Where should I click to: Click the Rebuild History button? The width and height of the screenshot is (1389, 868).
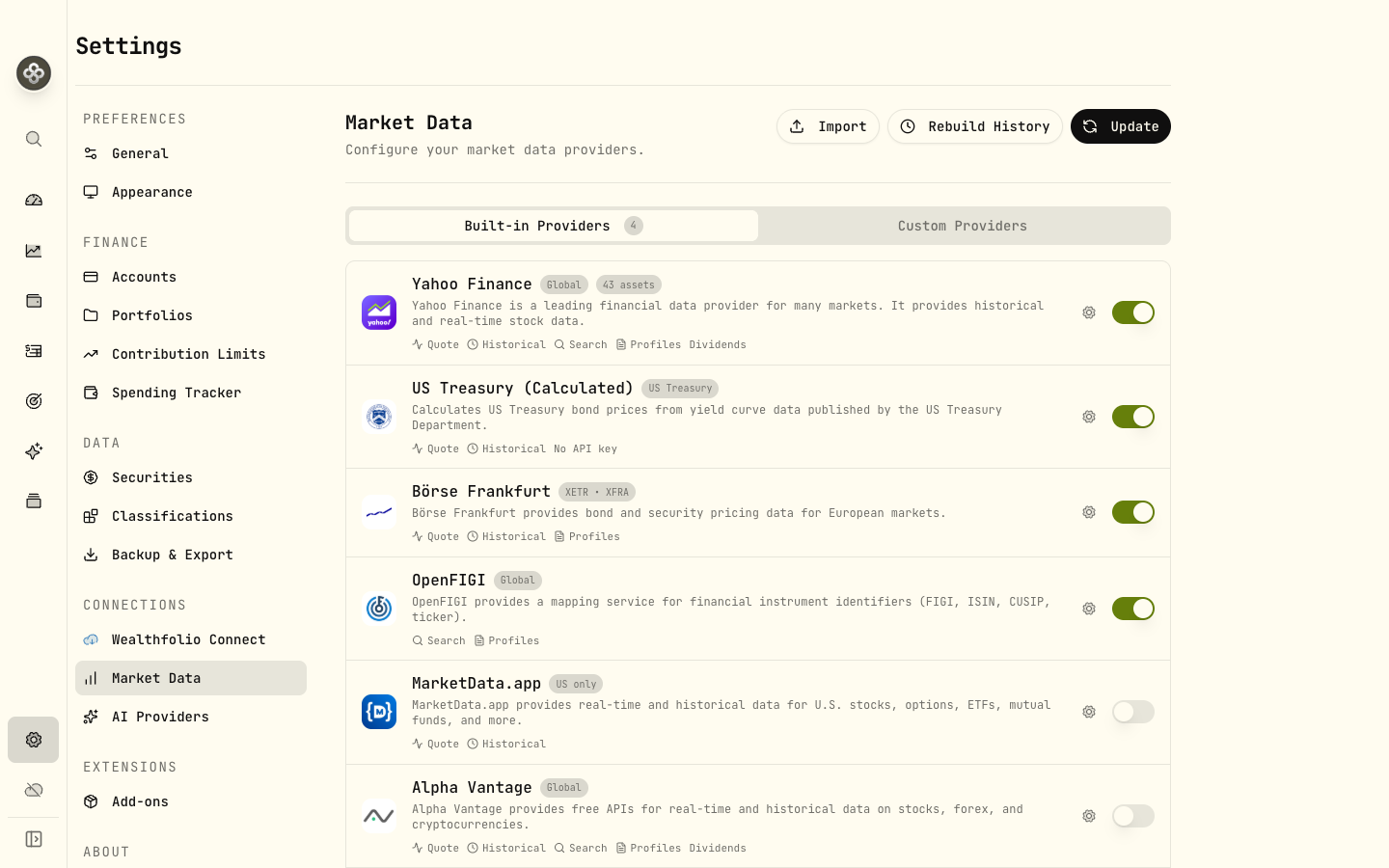pos(975,126)
